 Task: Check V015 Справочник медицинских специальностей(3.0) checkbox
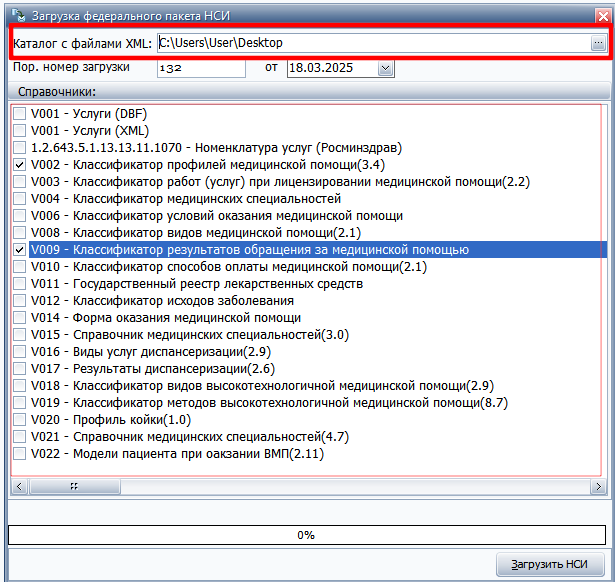click(19, 335)
